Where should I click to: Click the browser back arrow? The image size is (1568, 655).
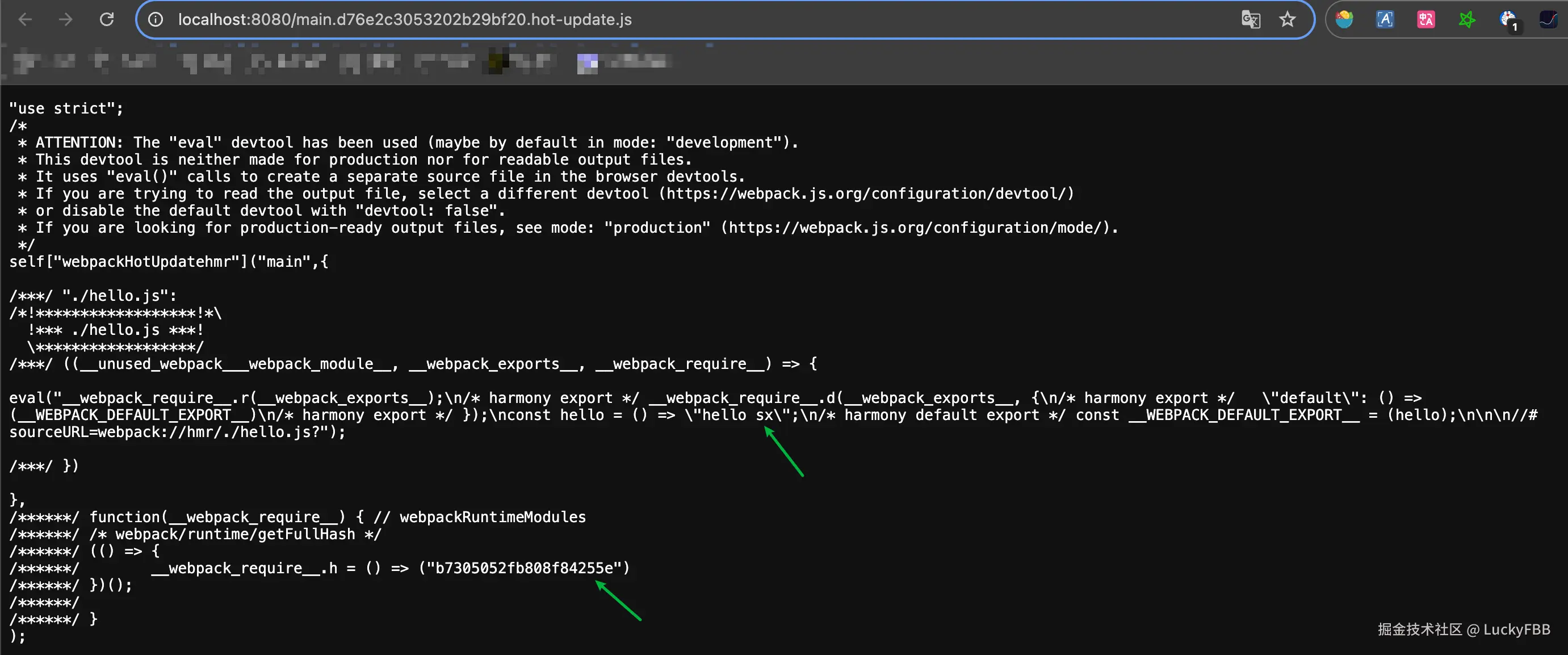[x=25, y=19]
